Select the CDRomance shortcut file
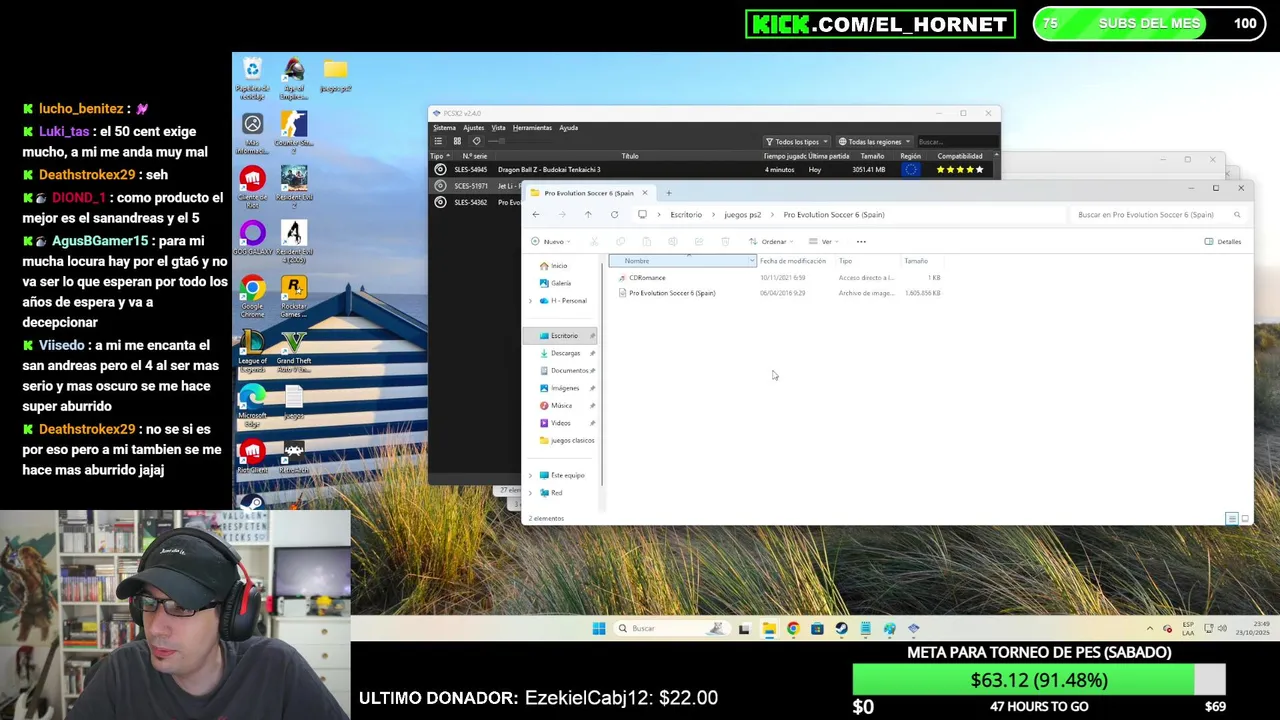 [647, 277]
